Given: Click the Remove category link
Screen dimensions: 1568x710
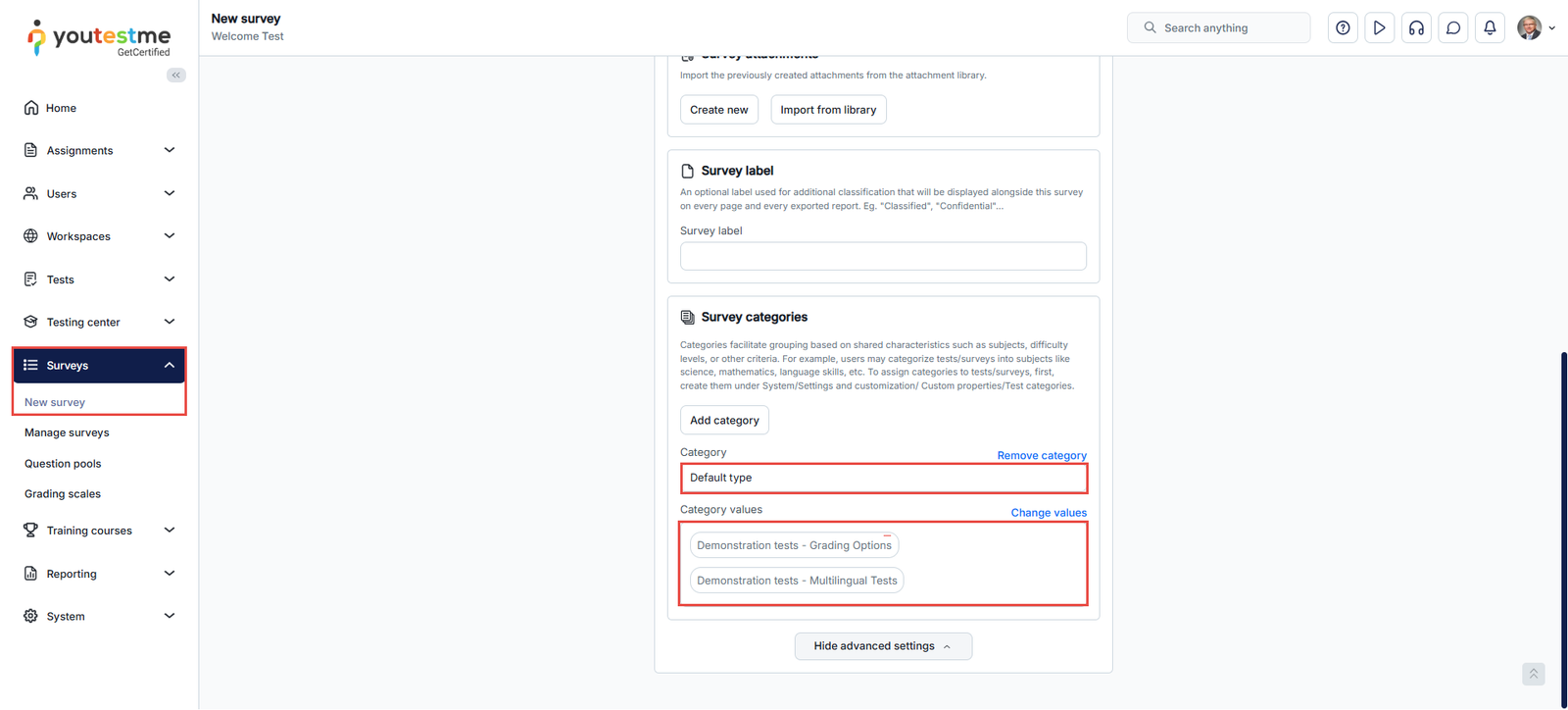Looking at the screenshot, I should (x=1042, y=456).
